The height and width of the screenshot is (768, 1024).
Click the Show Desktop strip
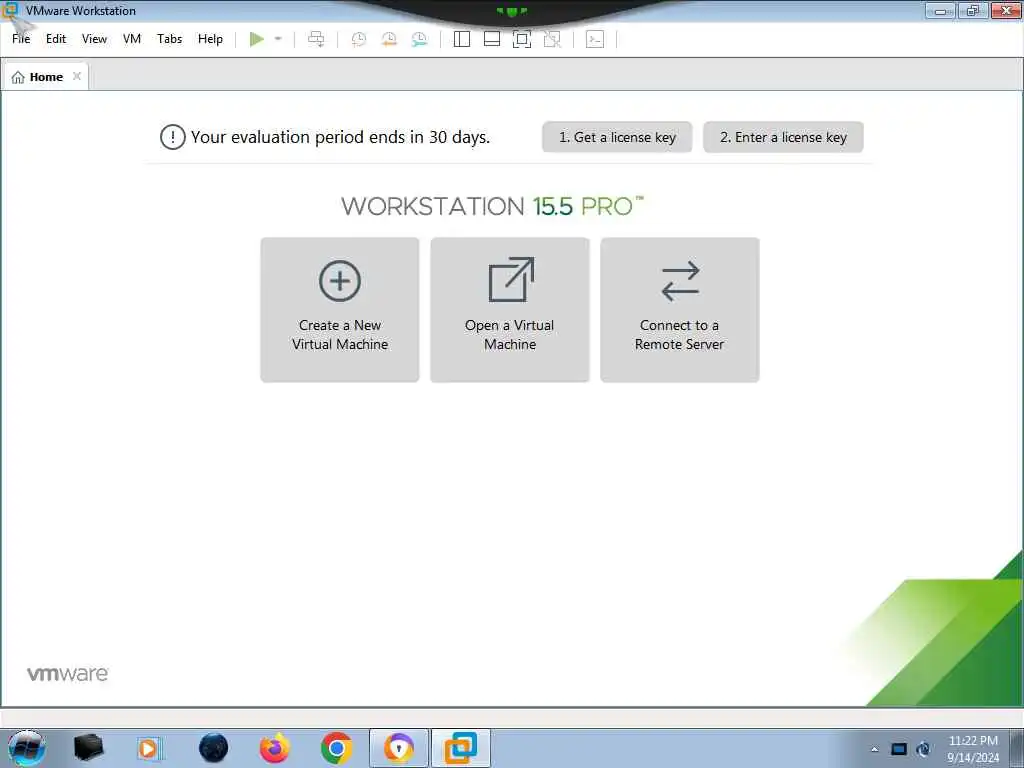coord(1017,748)
